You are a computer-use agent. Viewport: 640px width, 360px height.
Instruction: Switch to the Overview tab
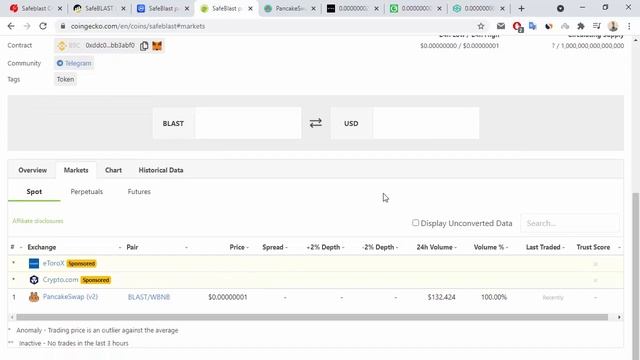tap(33, 170)
